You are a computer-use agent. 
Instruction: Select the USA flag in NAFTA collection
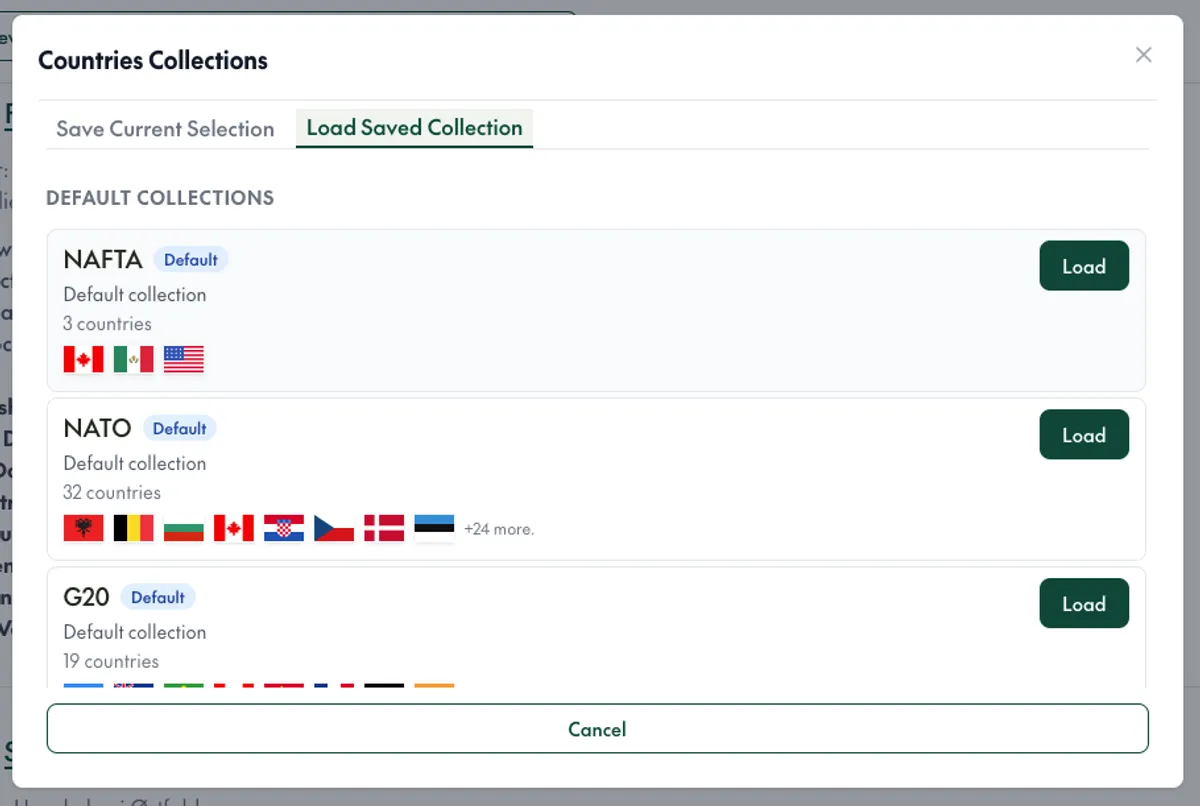(183, 358)
